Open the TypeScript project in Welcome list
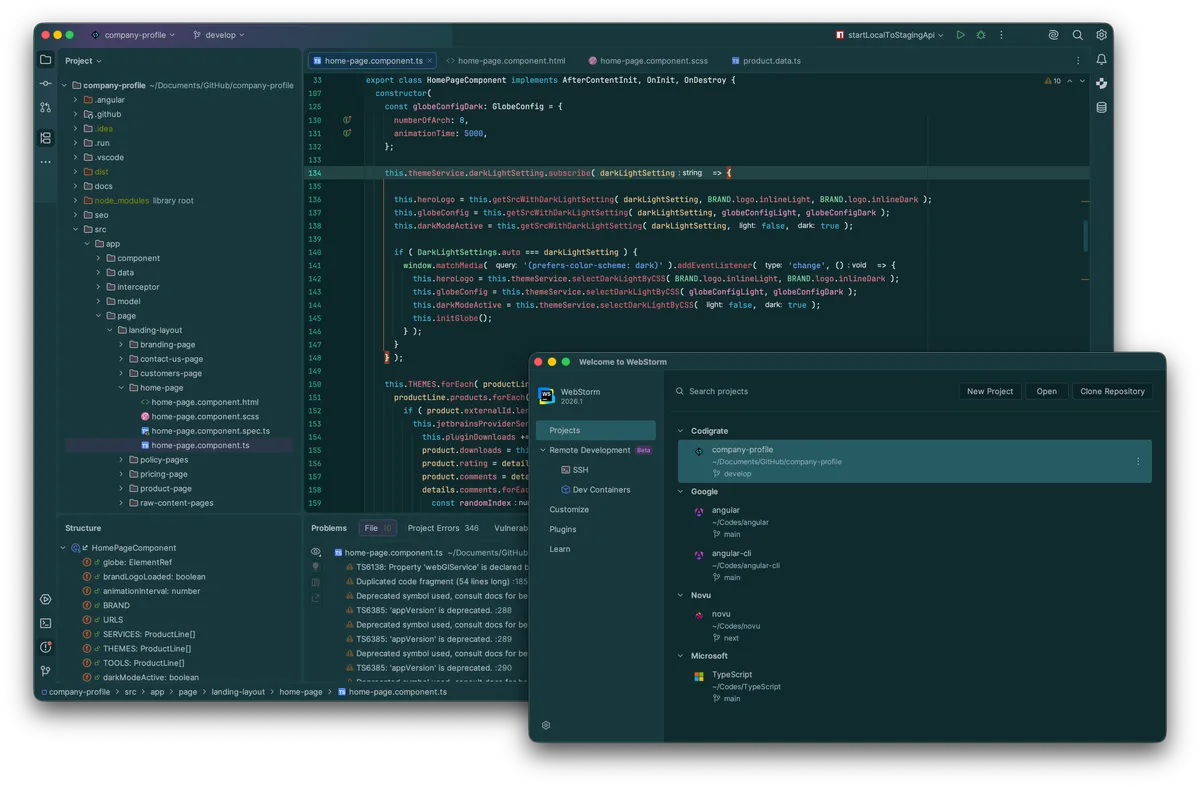1200x787 pixels. [x=914, y=686]
